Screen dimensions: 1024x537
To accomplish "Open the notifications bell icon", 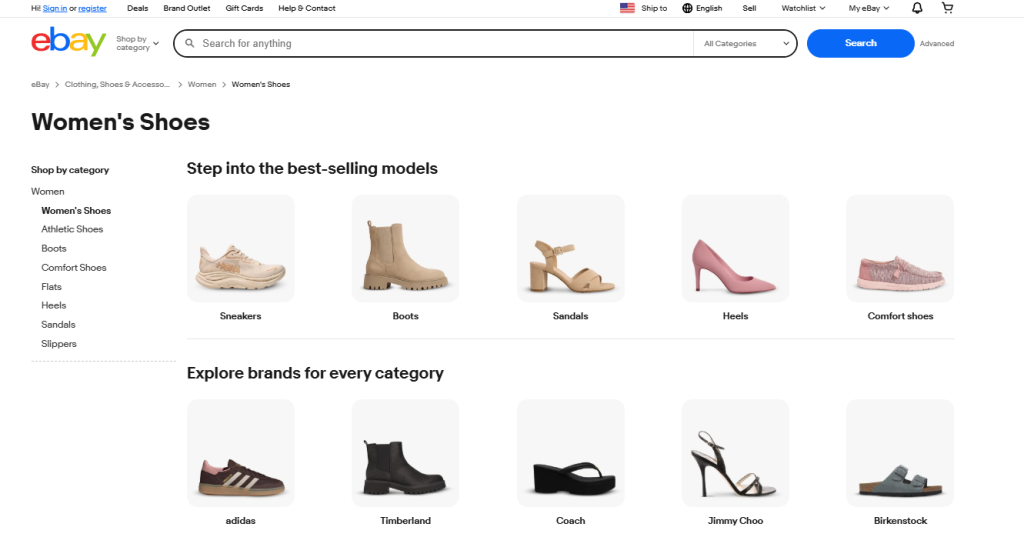I will click(x=917, y=8).
